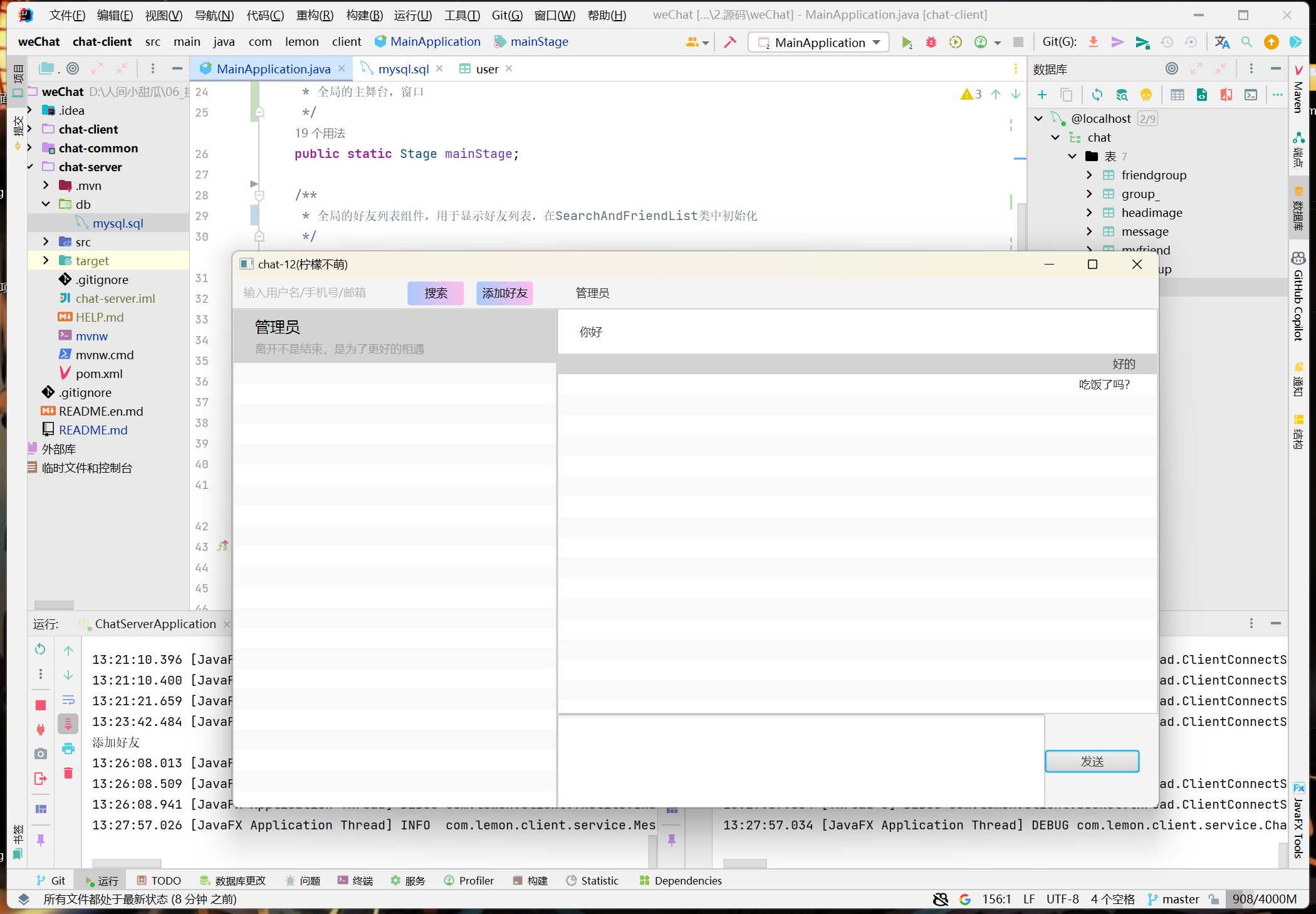1316x914 pixels.
Task: Click the 发送 send button
Action: [1092, 761]
